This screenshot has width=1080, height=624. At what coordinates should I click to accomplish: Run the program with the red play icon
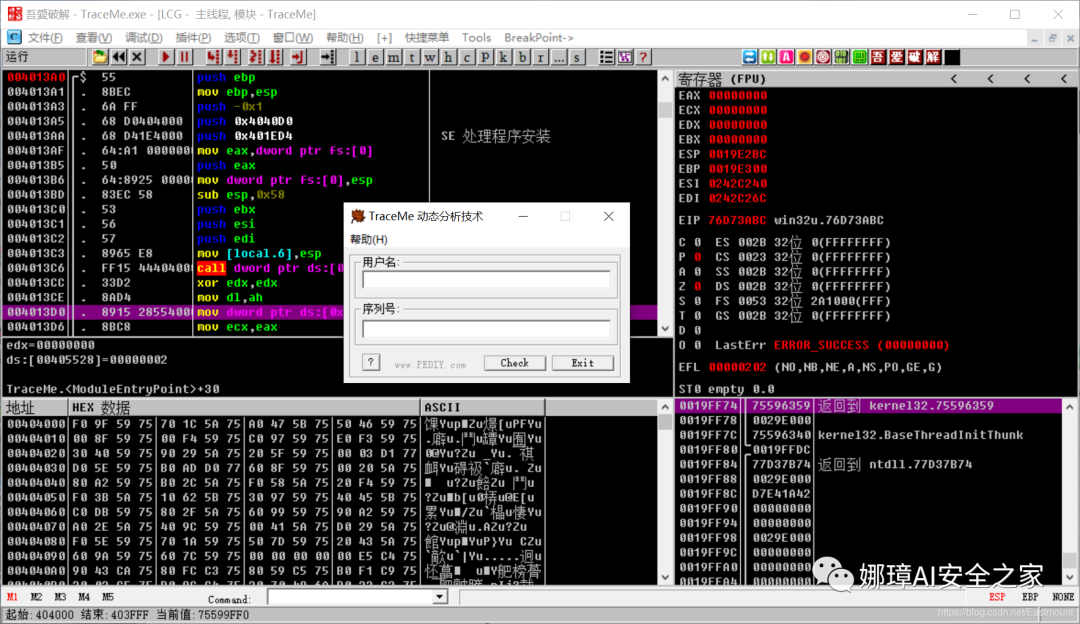coord(165,57)
